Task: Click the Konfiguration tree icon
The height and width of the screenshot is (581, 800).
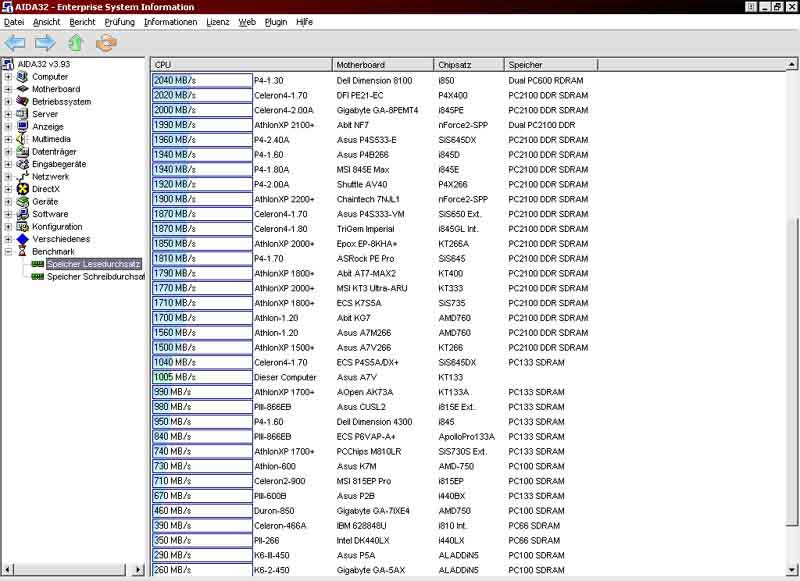Action: (x=22, y=226)
